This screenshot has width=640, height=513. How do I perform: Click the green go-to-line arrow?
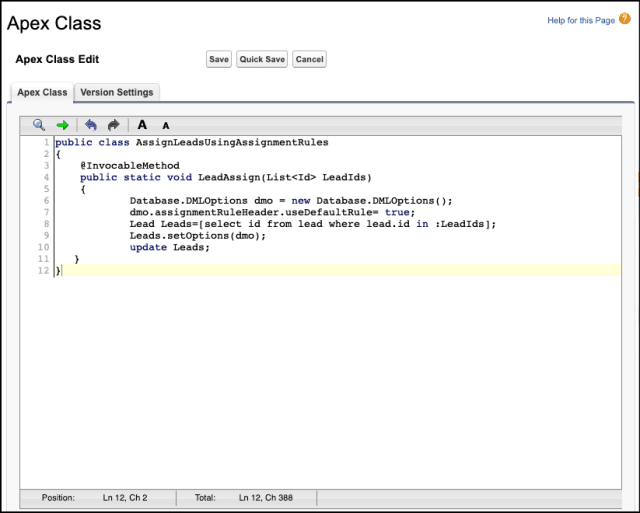point(62,125)
